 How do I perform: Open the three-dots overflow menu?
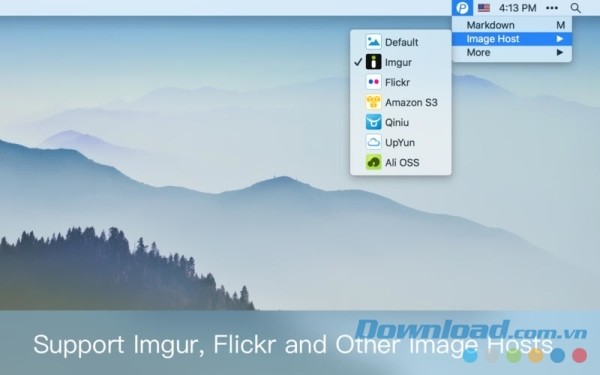[552, 8]
